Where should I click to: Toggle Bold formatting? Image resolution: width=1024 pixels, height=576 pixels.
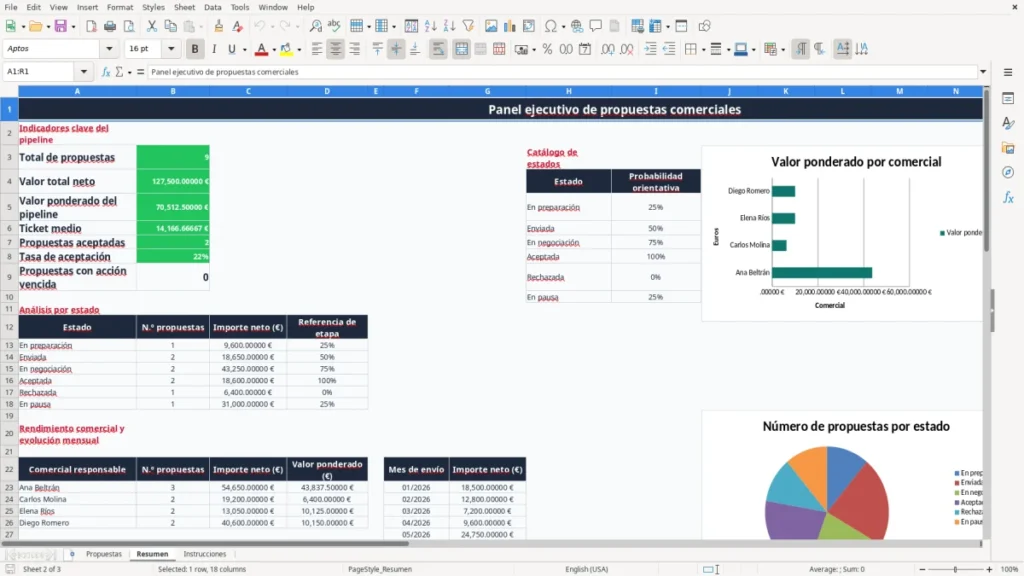pos(195,49)
